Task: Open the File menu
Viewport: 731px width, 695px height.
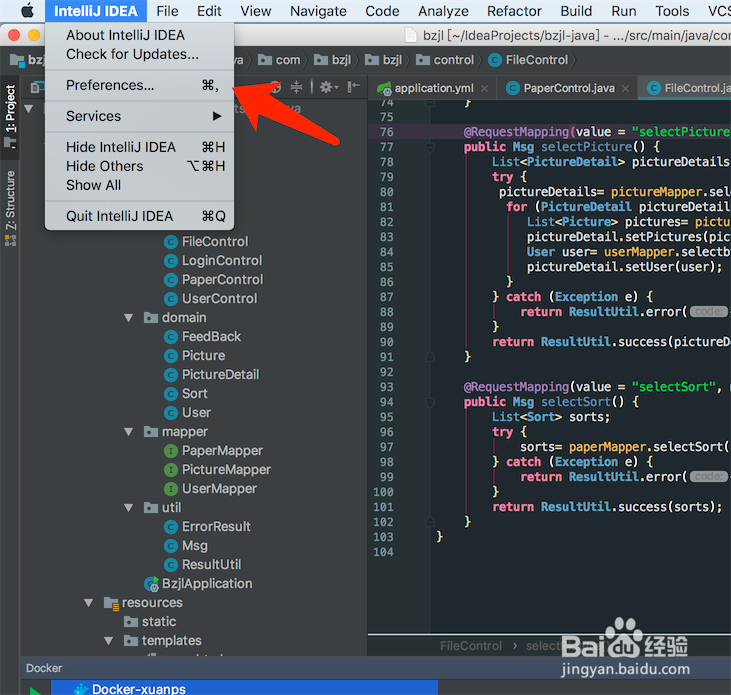Action: (167, 11)
